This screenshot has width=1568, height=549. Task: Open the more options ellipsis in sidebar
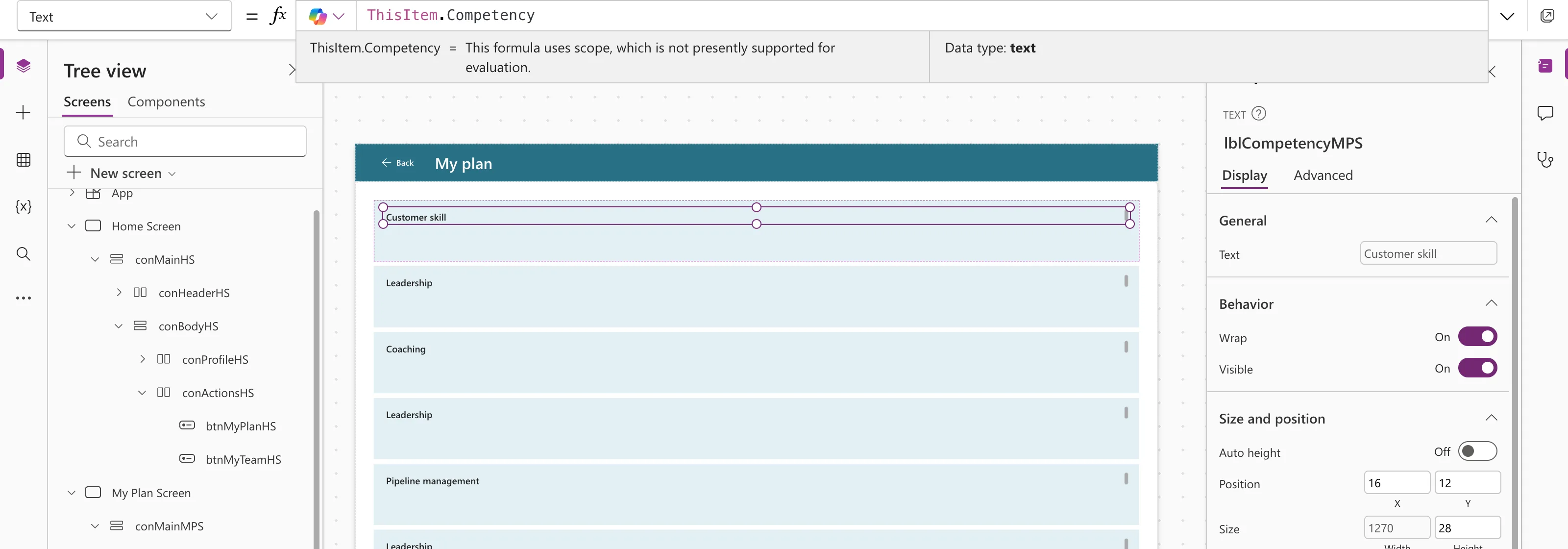click(23, 298)
